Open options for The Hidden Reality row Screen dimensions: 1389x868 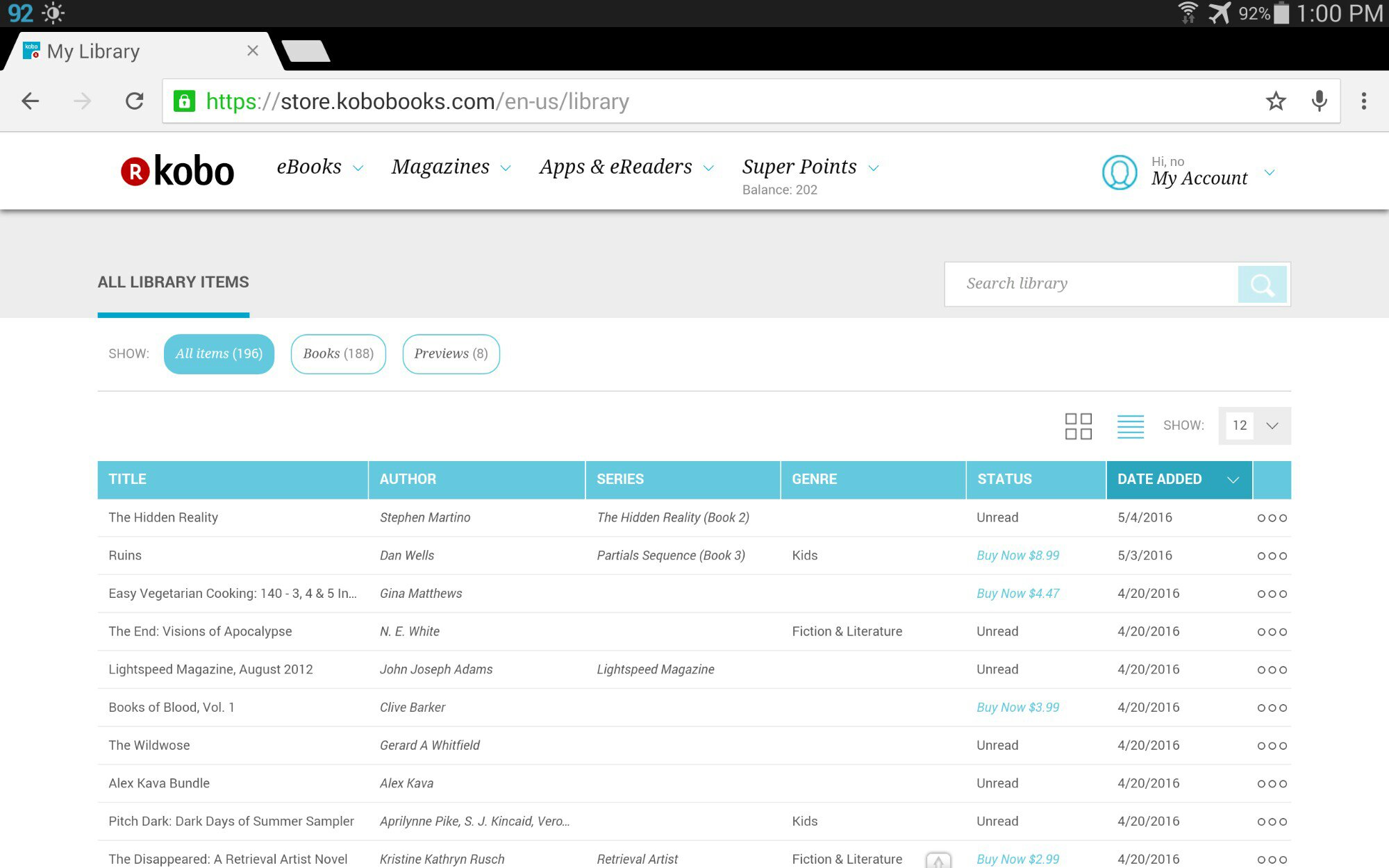1271,518
